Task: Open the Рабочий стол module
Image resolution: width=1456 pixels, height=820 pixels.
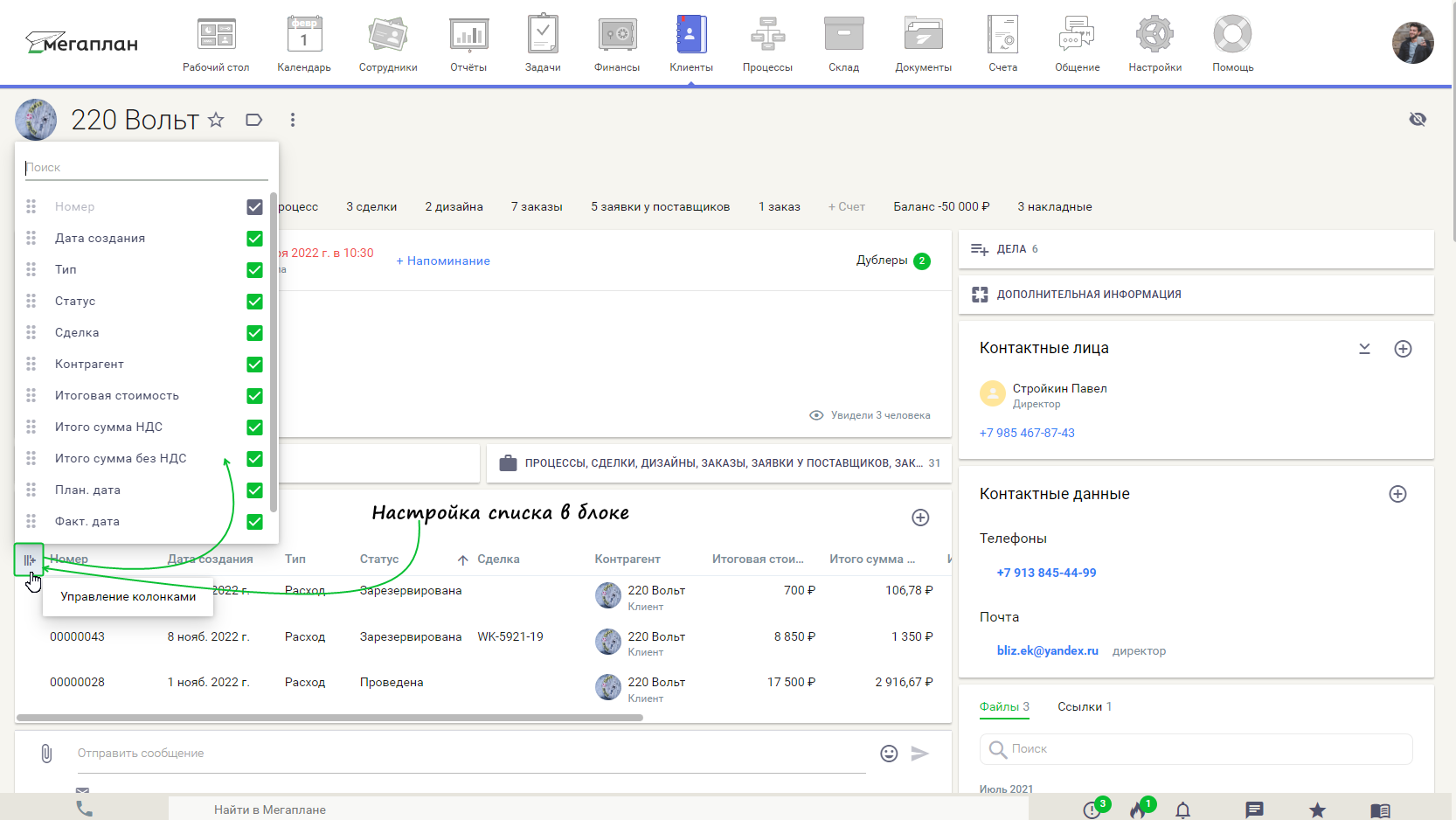Action: [x=216, y=44]
